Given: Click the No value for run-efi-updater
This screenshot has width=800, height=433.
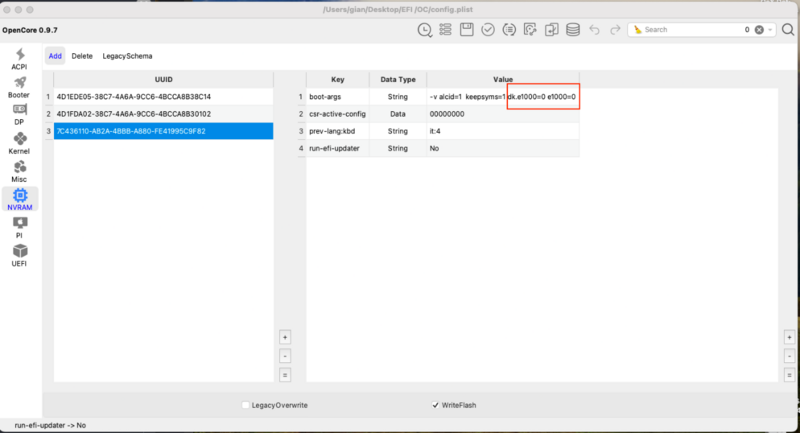Looking at the screenshot, I should pyautogui.click(x=503, y=148).
